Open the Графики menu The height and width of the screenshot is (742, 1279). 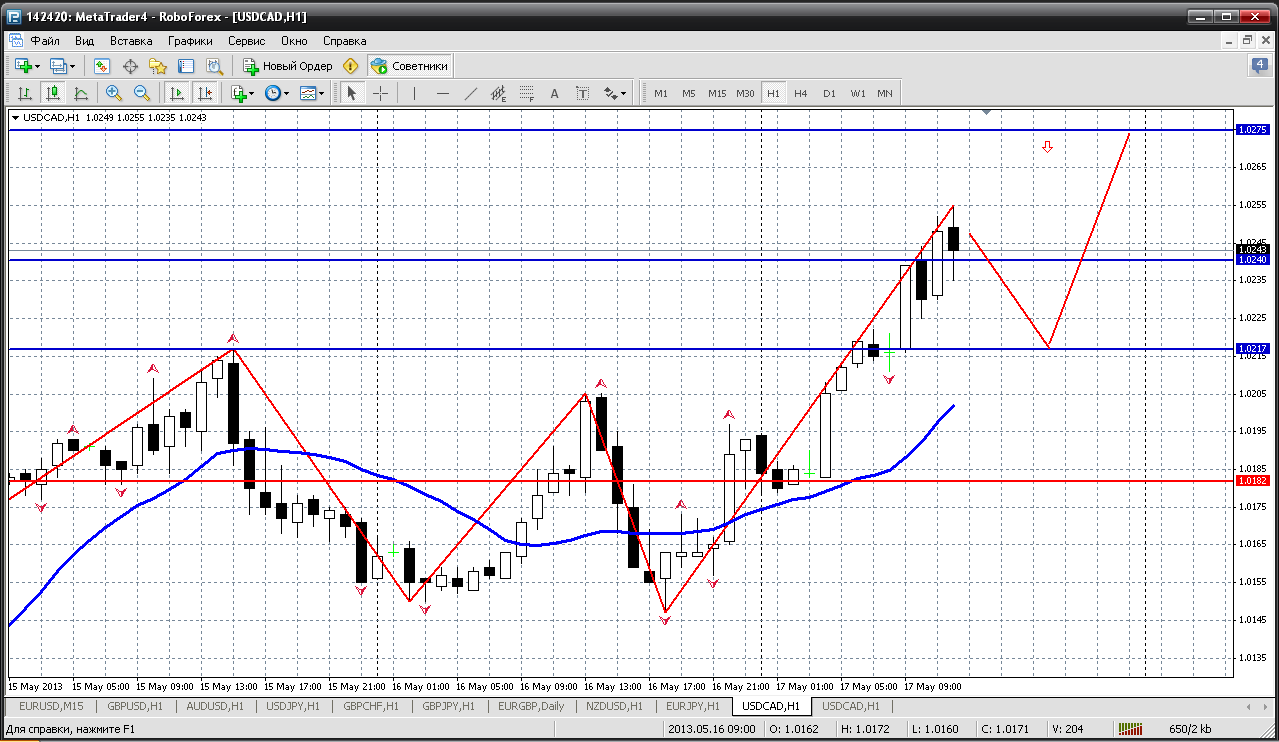tap(191, 41)
